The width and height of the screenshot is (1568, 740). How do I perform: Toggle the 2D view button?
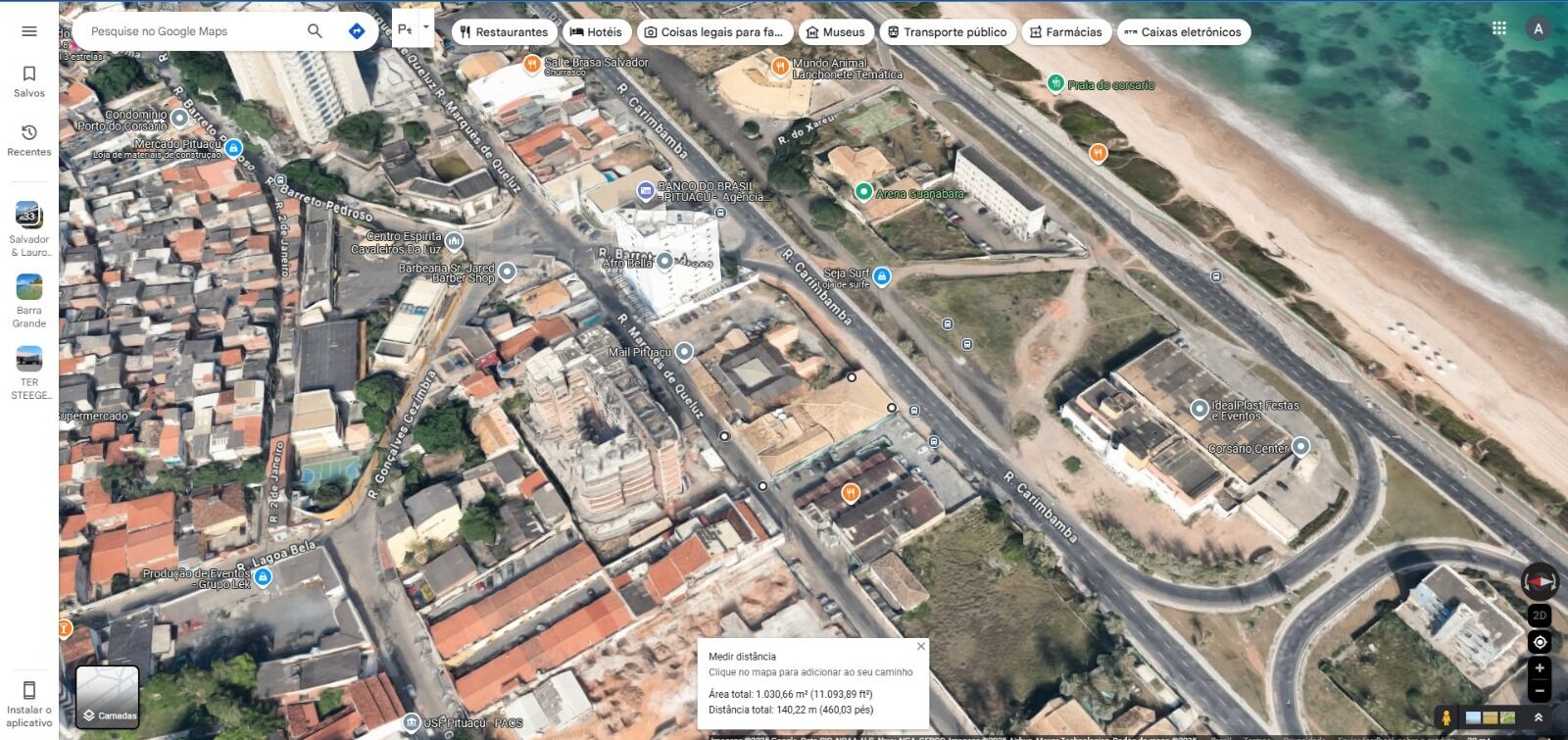(x=1540, y=616)
